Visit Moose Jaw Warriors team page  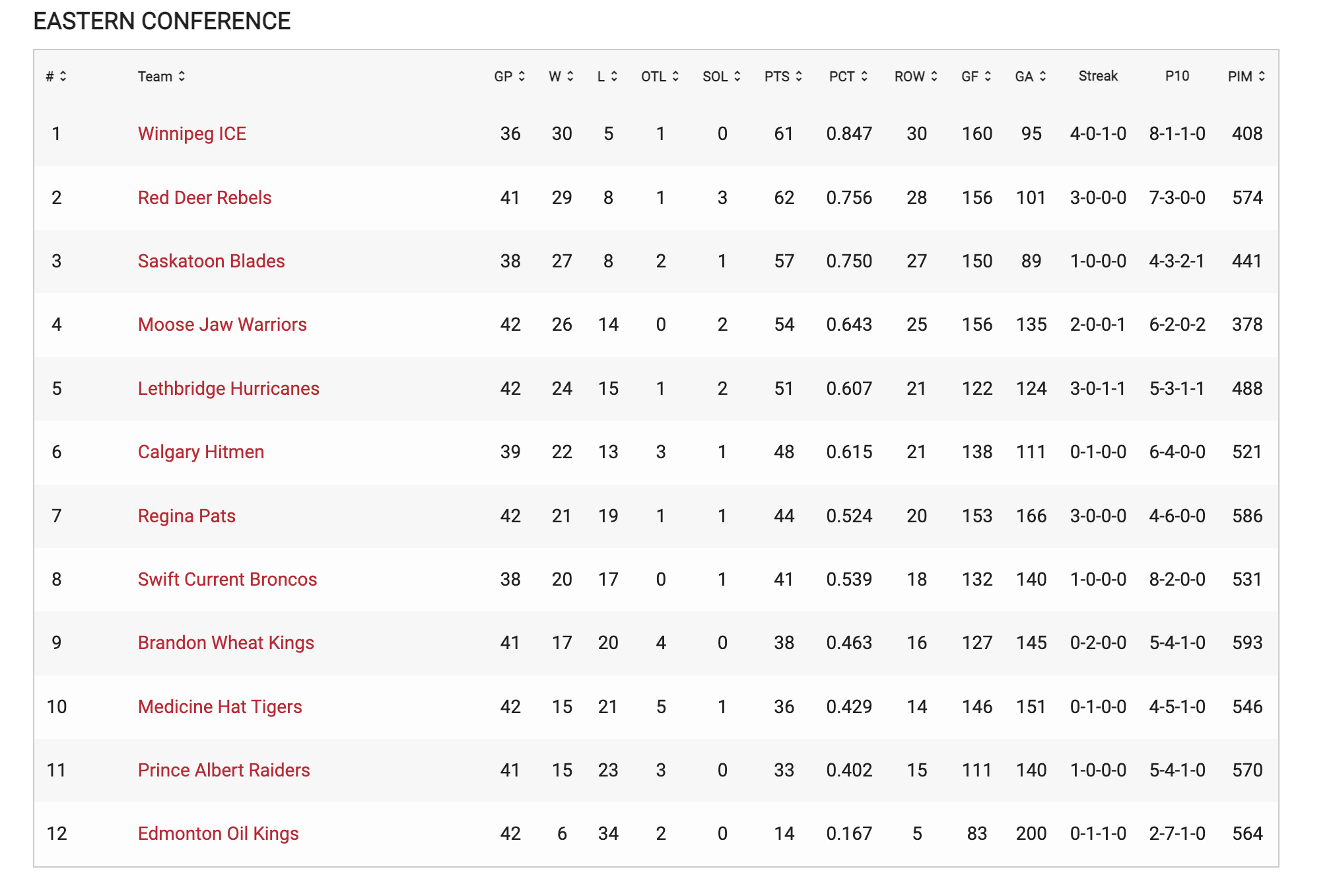tap(222, 325)
